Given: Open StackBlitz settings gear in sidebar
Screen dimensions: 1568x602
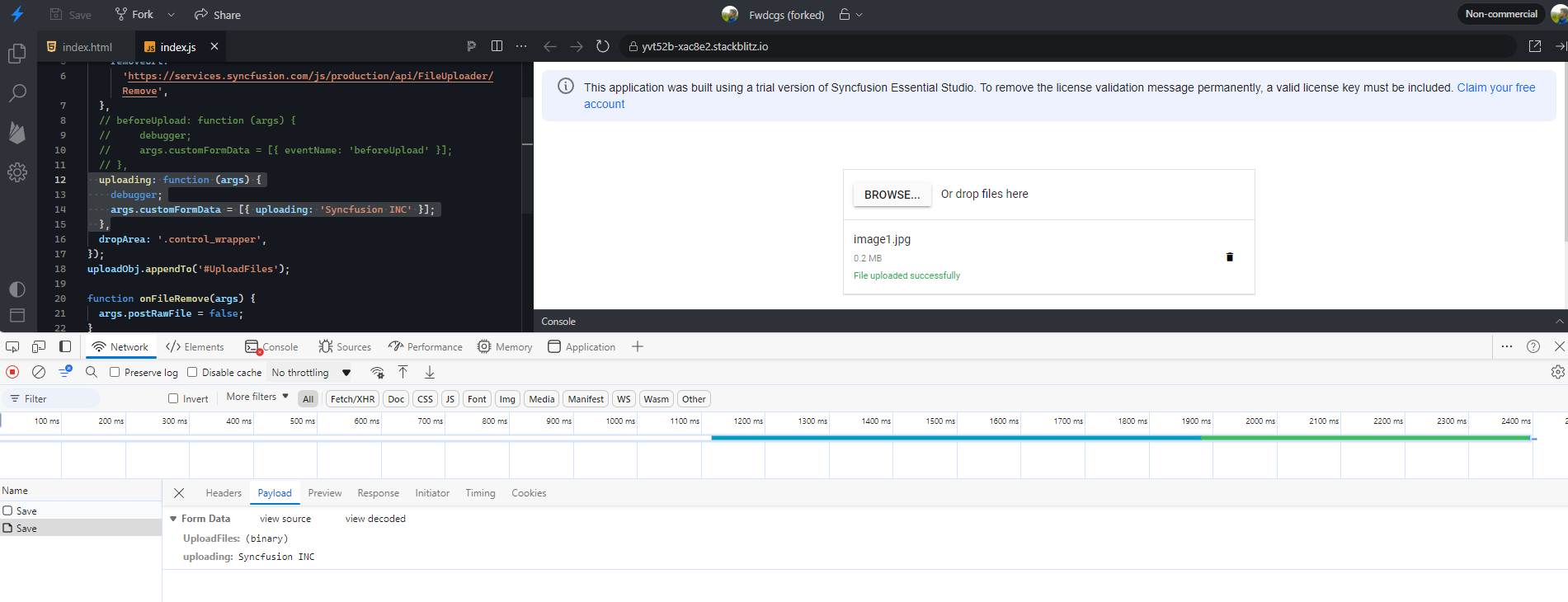Looking at the screenshot, I should 17,172.
